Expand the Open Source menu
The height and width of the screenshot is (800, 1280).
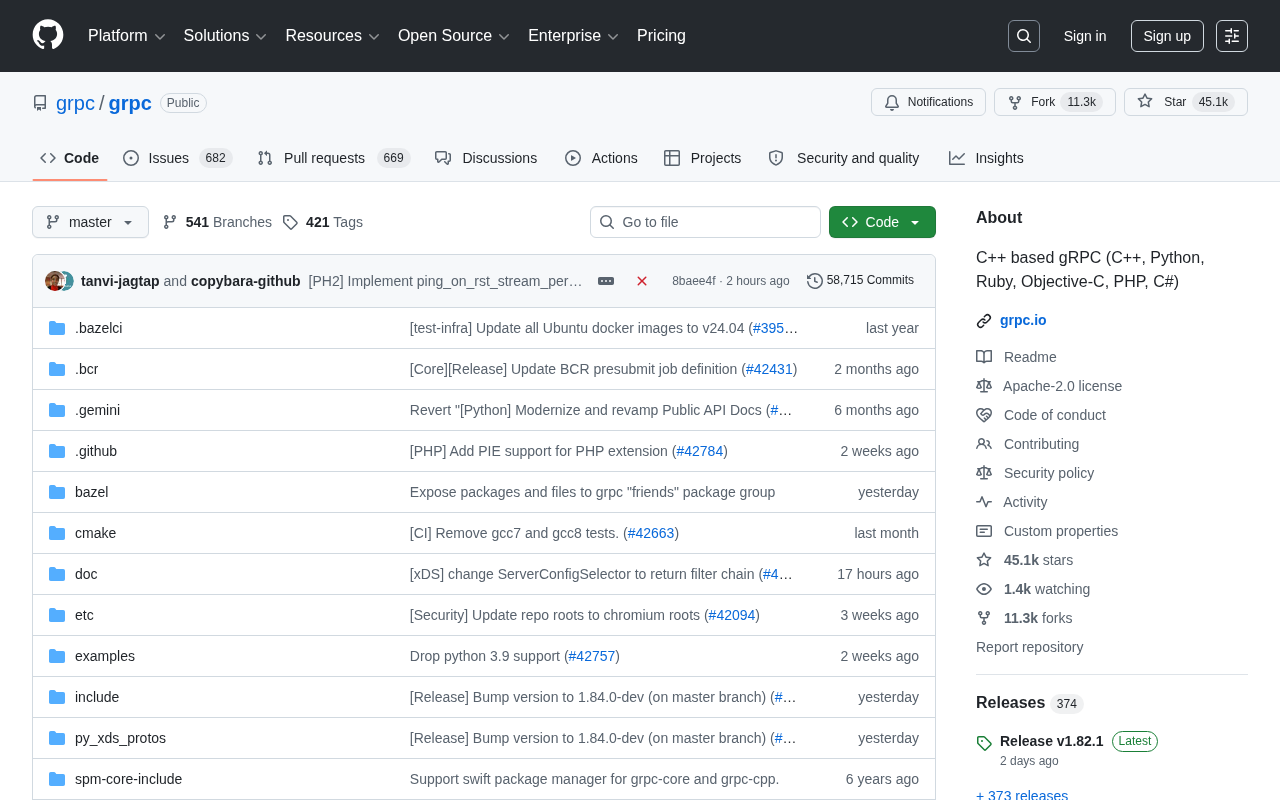[x=455, y=36]
